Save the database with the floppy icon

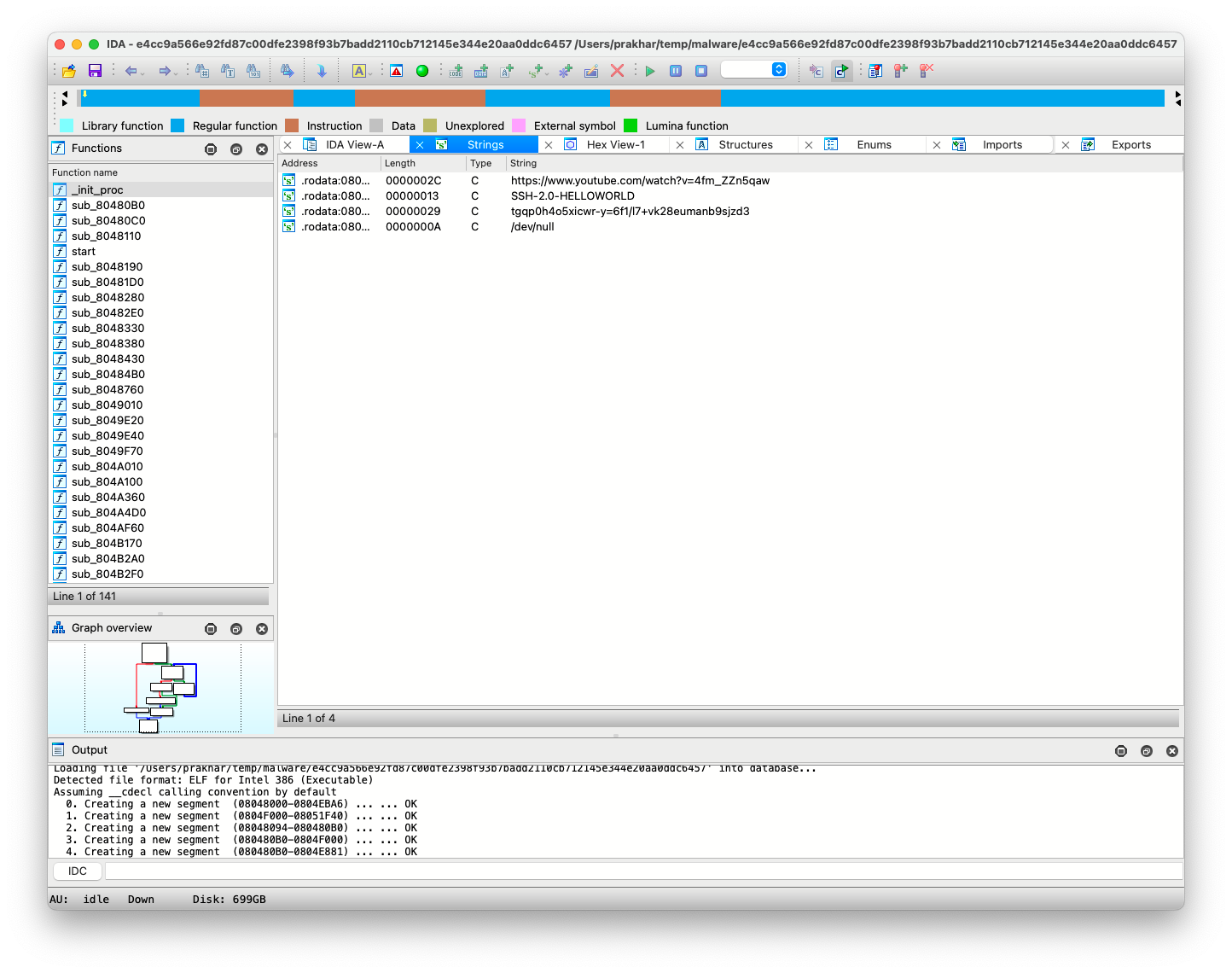point(95,71)
